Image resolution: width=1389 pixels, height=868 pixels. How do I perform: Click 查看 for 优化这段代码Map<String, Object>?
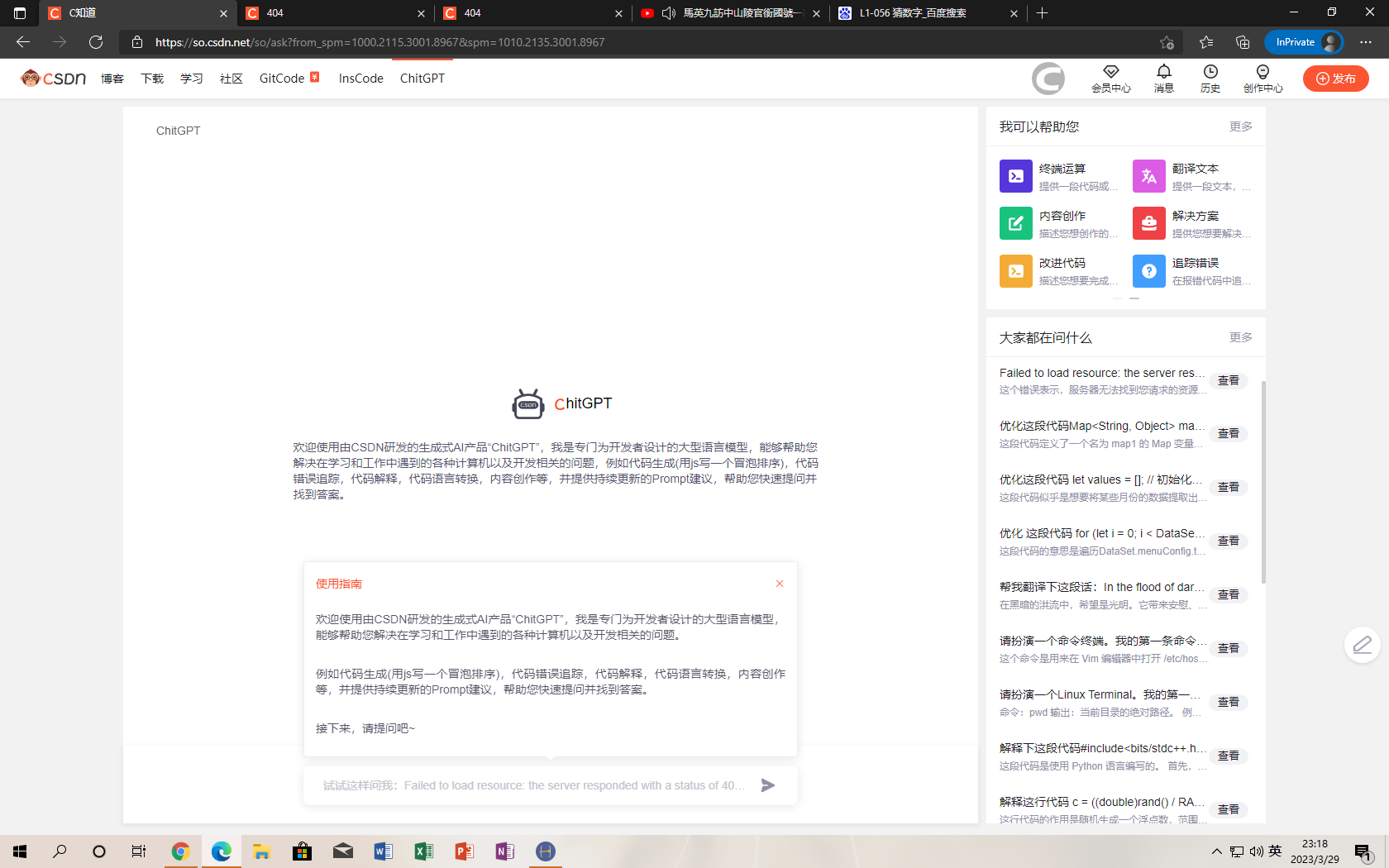click(x=1229, y=434)
